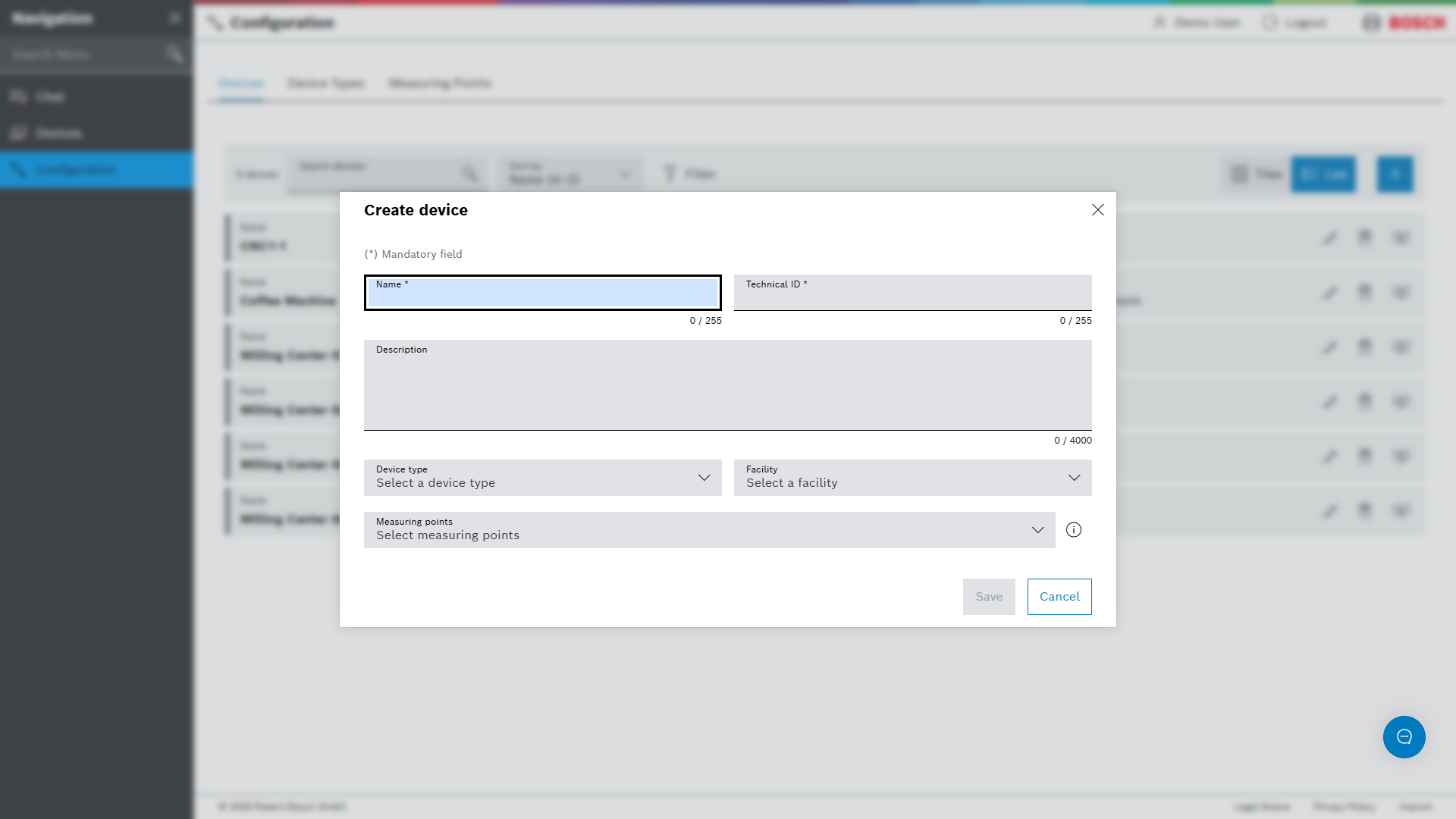Open Devices in the navigation sidebar
Screen dimensions: 1456x819
pos(96,133)
